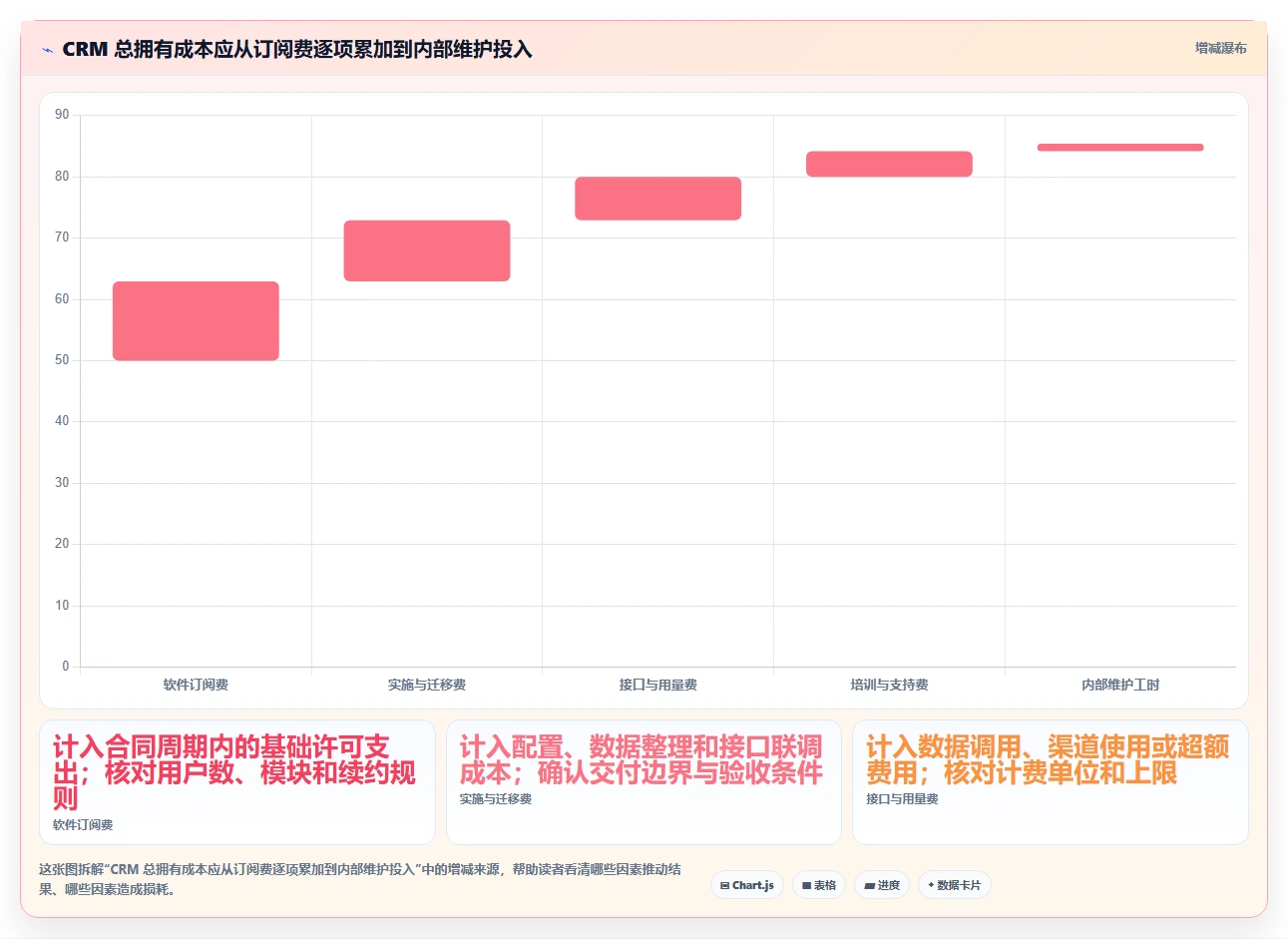Click the footer description starting 这张图拆解

click(x=360, y=879)
